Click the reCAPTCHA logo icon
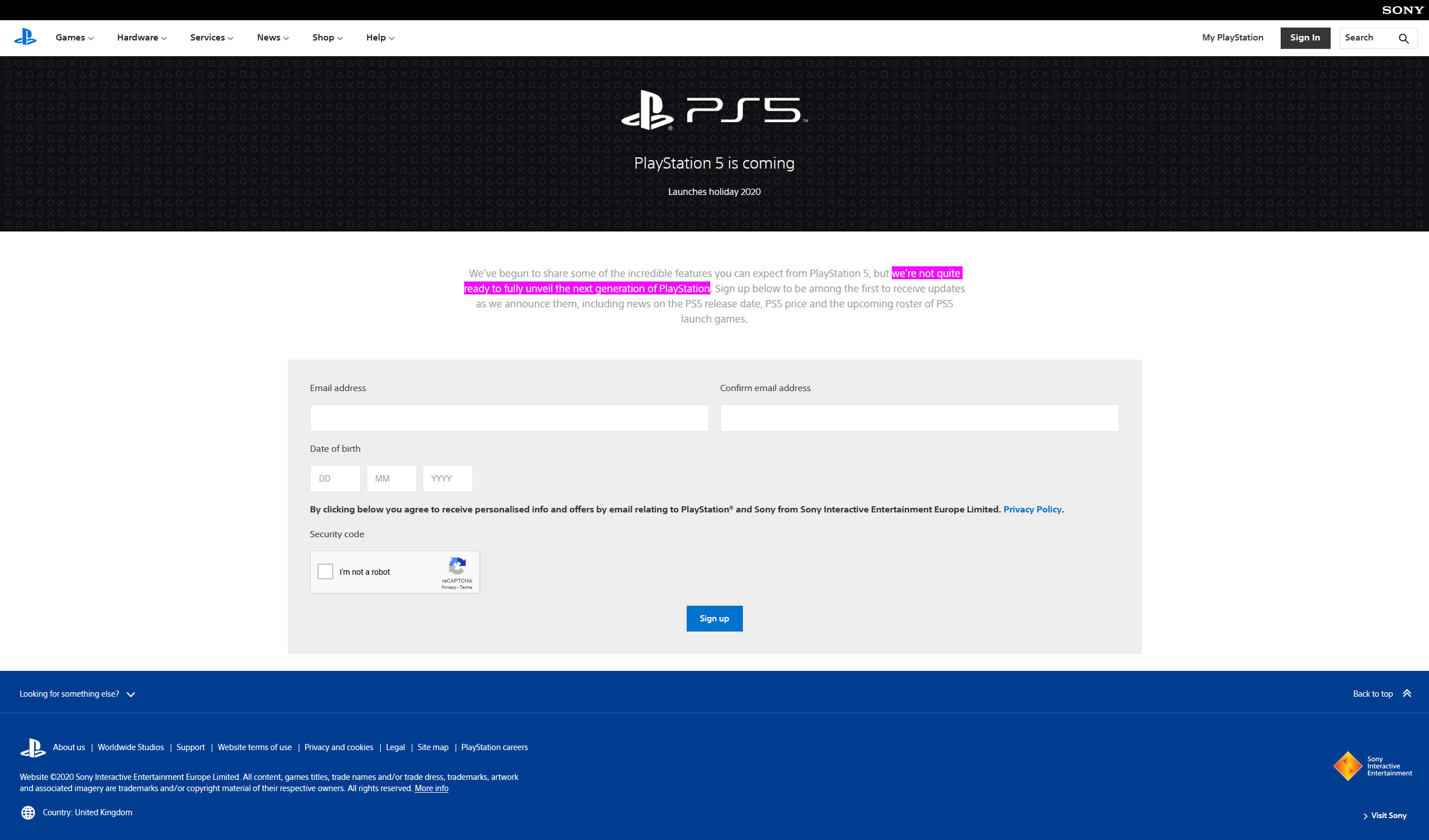Screen dimensions: 1429x840 coord(457,565)
